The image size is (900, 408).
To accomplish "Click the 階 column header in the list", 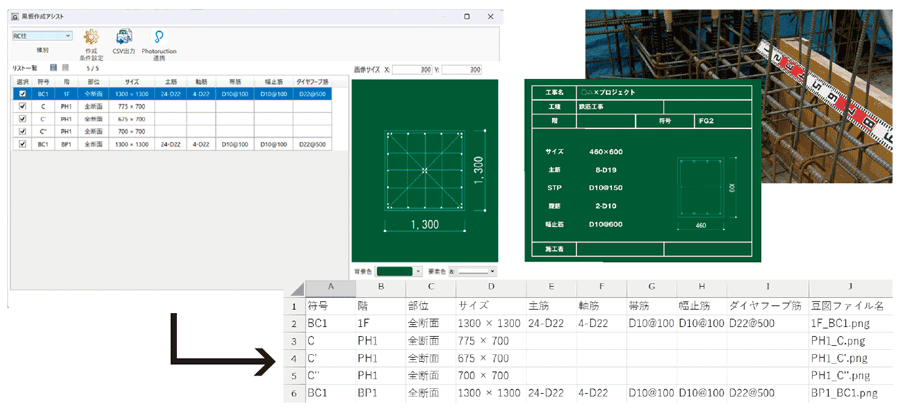I will point(66,81).
